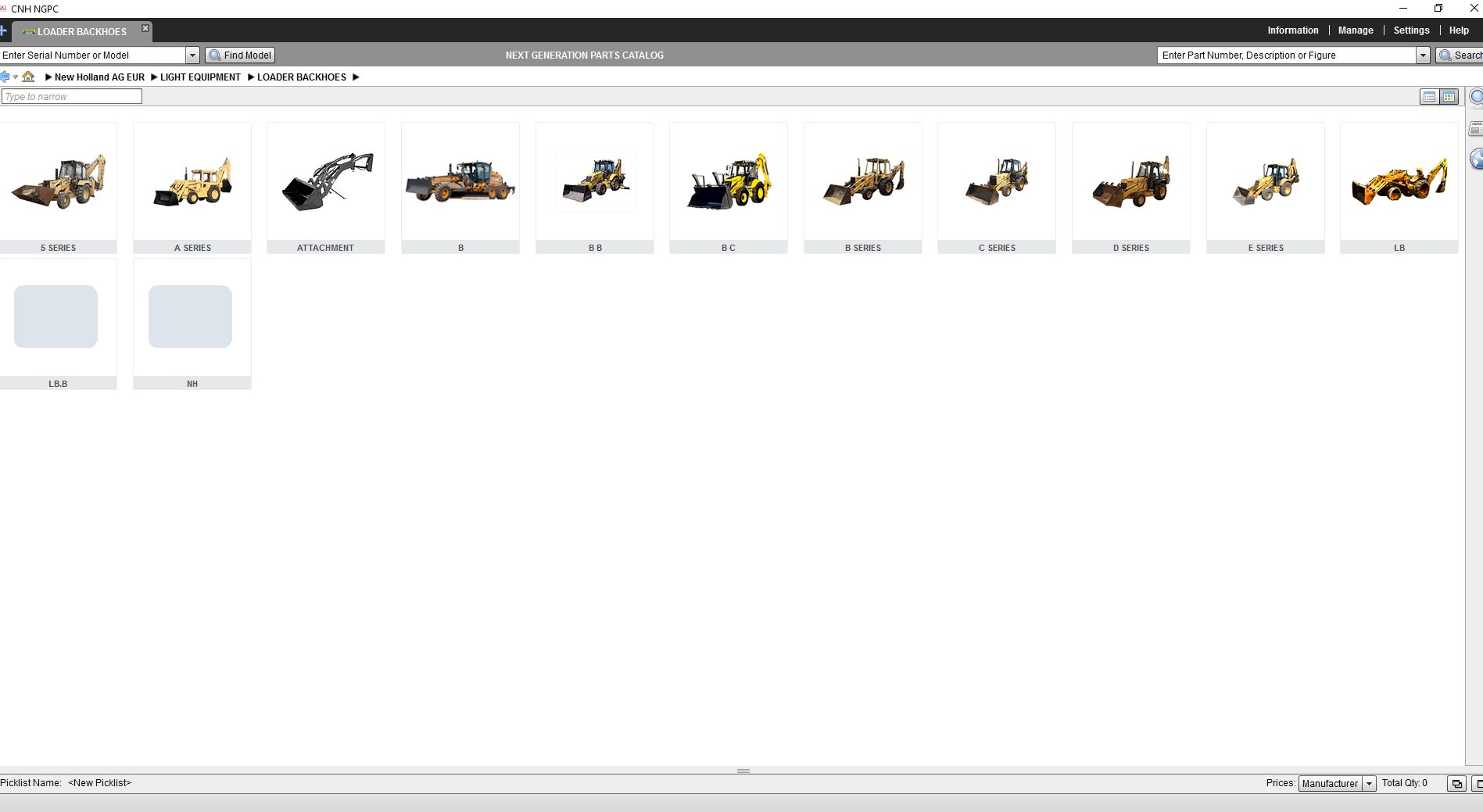
Task: Click the new tab plus icon
Action: click(5, 30)
